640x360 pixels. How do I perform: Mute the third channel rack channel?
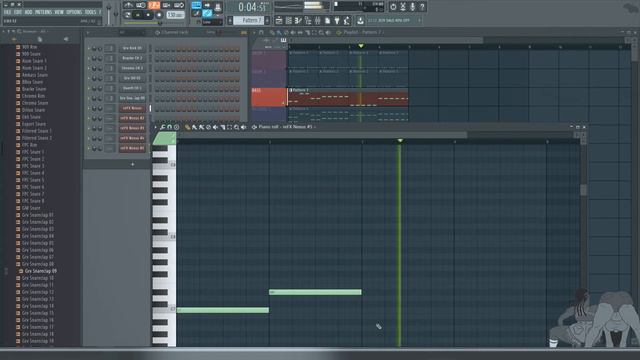(x=89, y=68)
